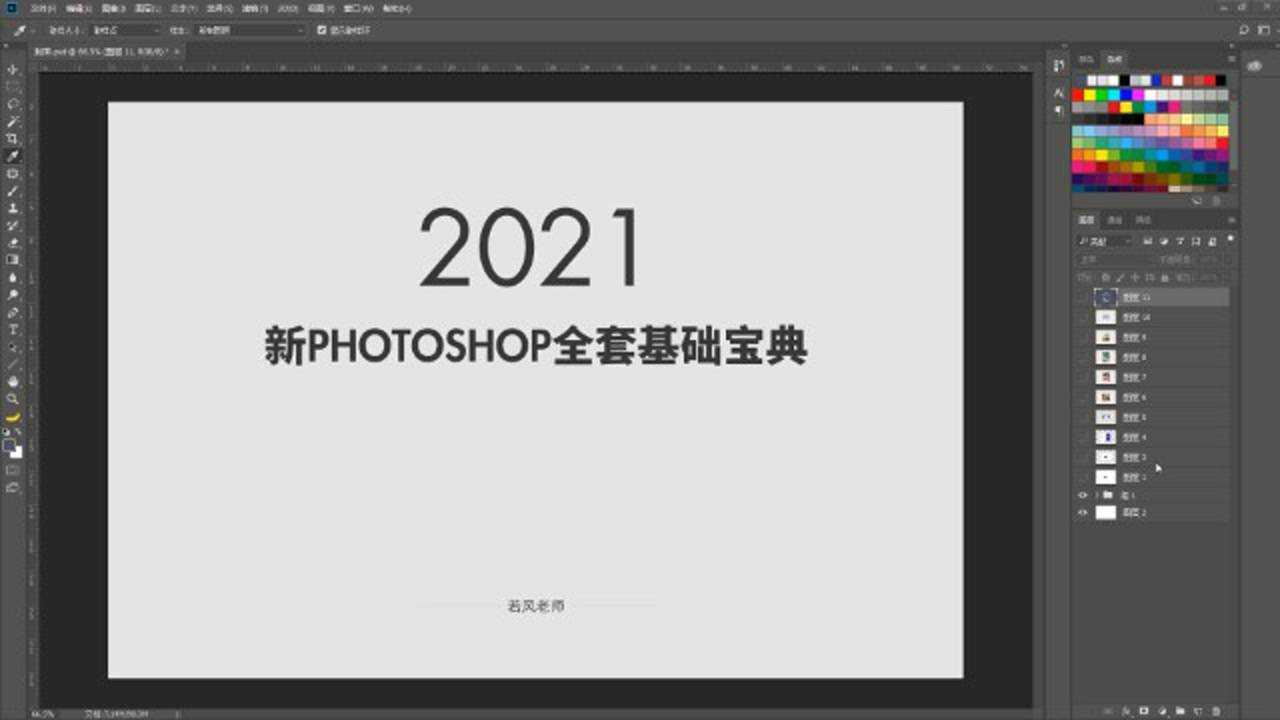The width and height of the screenshot is (1280, 720).
Task: Click the Add new layer icon
Action: (1198, 710)
